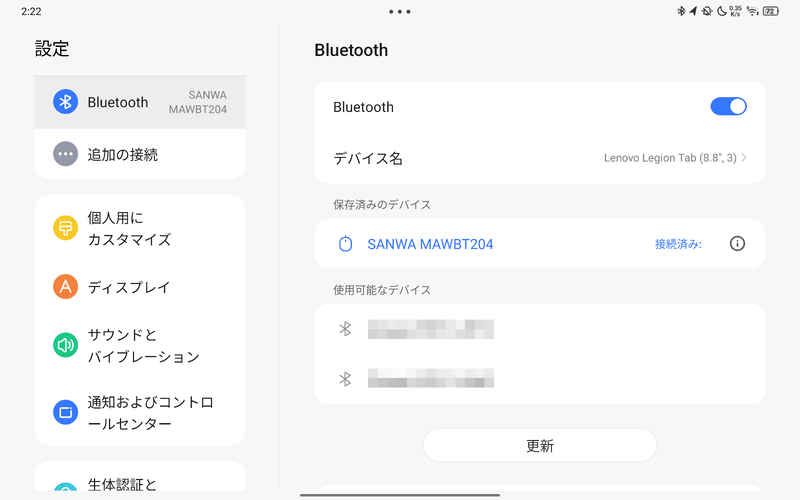Viewport: 800px width, 500px height.
Task: Click the yellow personalization brush icon
Action: coord(65,228)
